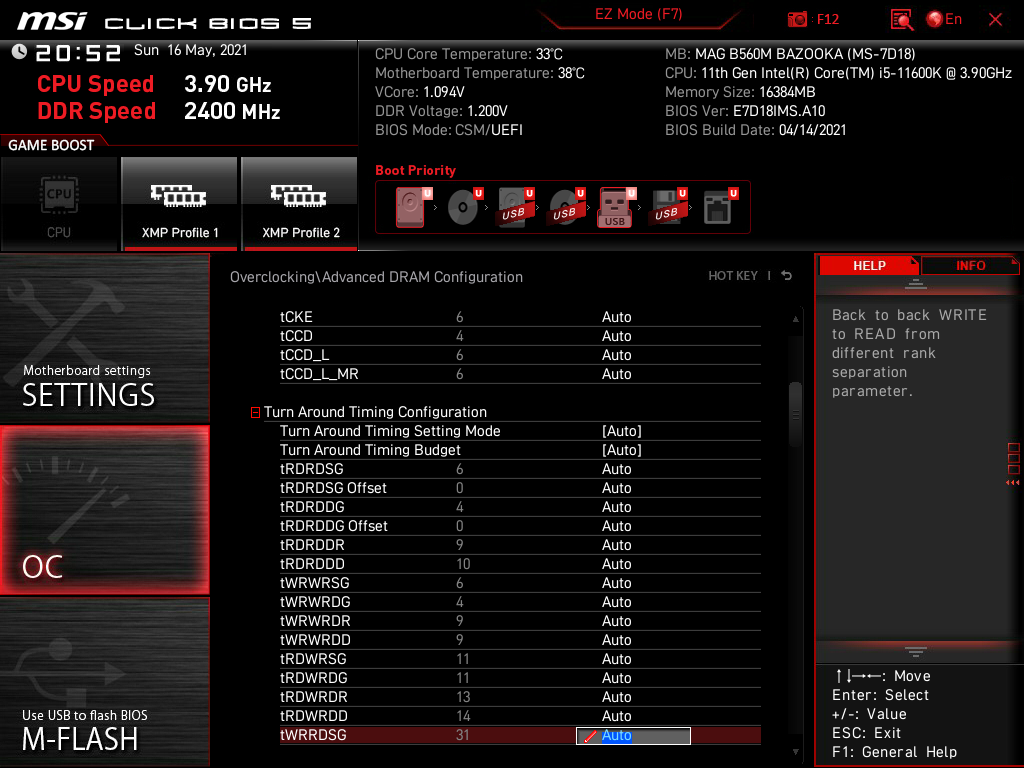Select the tWRWRDD Auto value
1024x768 pixels.
[x=616, y=639]
